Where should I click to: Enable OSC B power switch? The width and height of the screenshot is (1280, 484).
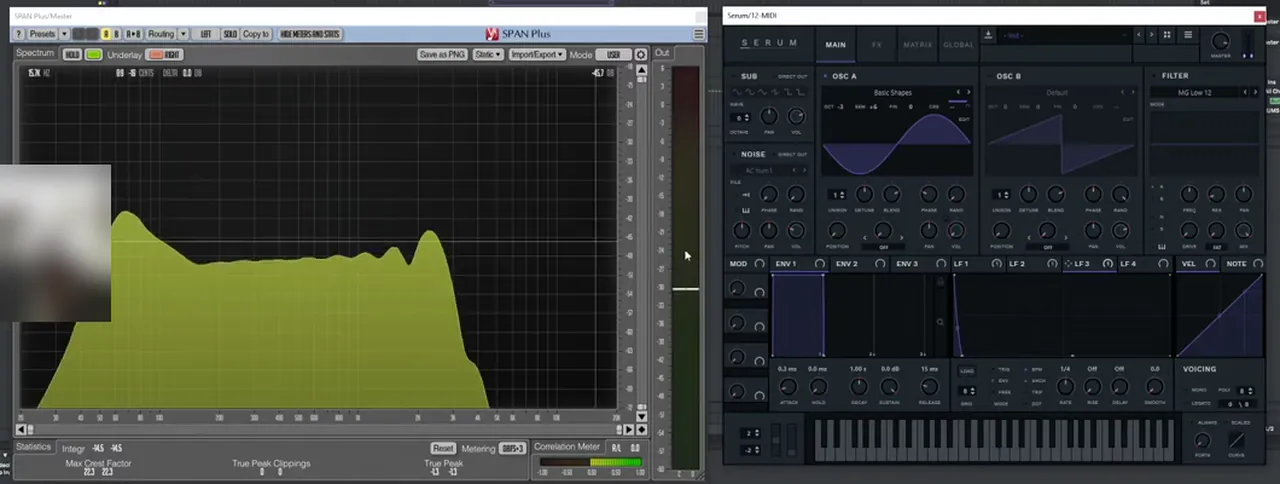(x=990, y=76)
